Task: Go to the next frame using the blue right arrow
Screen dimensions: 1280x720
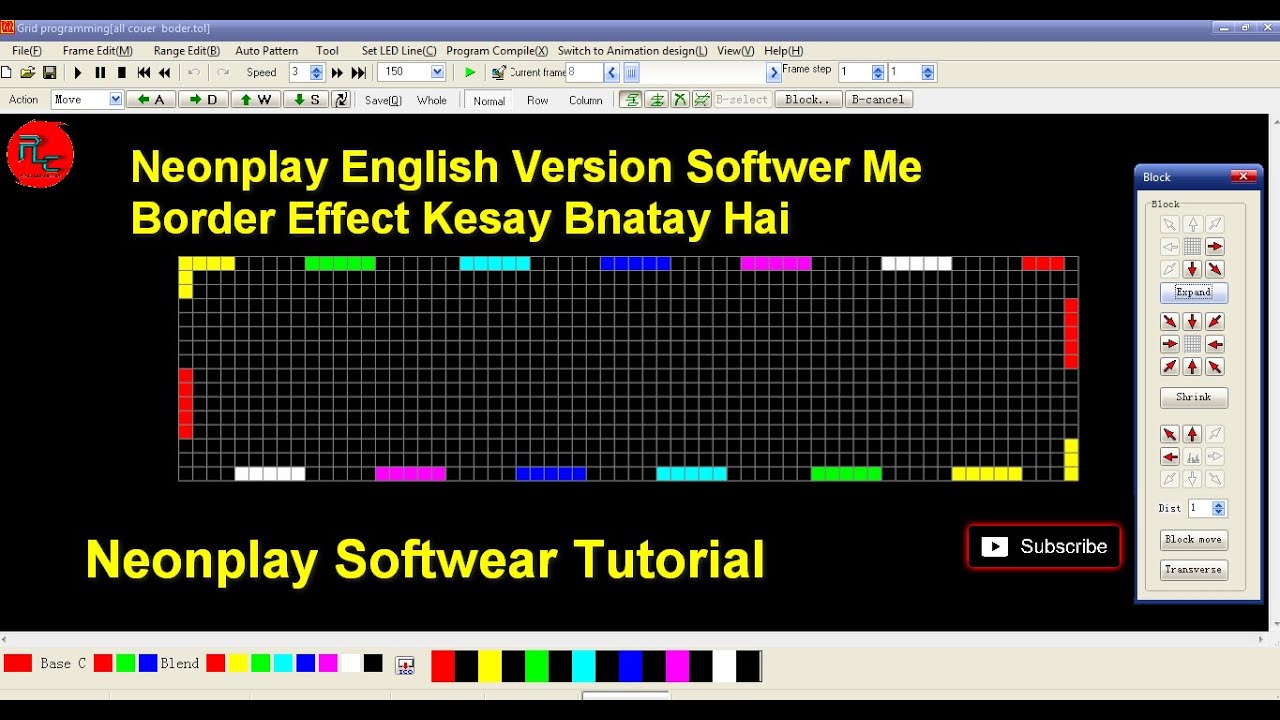Action: pos(773,72)
